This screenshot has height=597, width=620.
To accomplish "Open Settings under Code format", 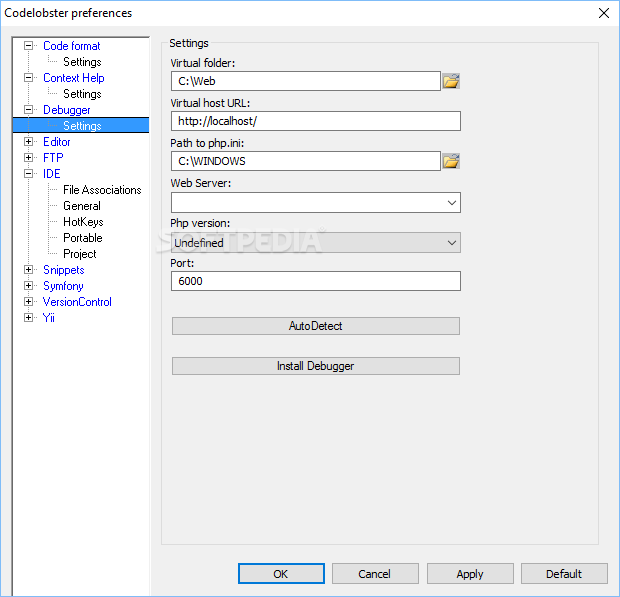I will [82, 62].
